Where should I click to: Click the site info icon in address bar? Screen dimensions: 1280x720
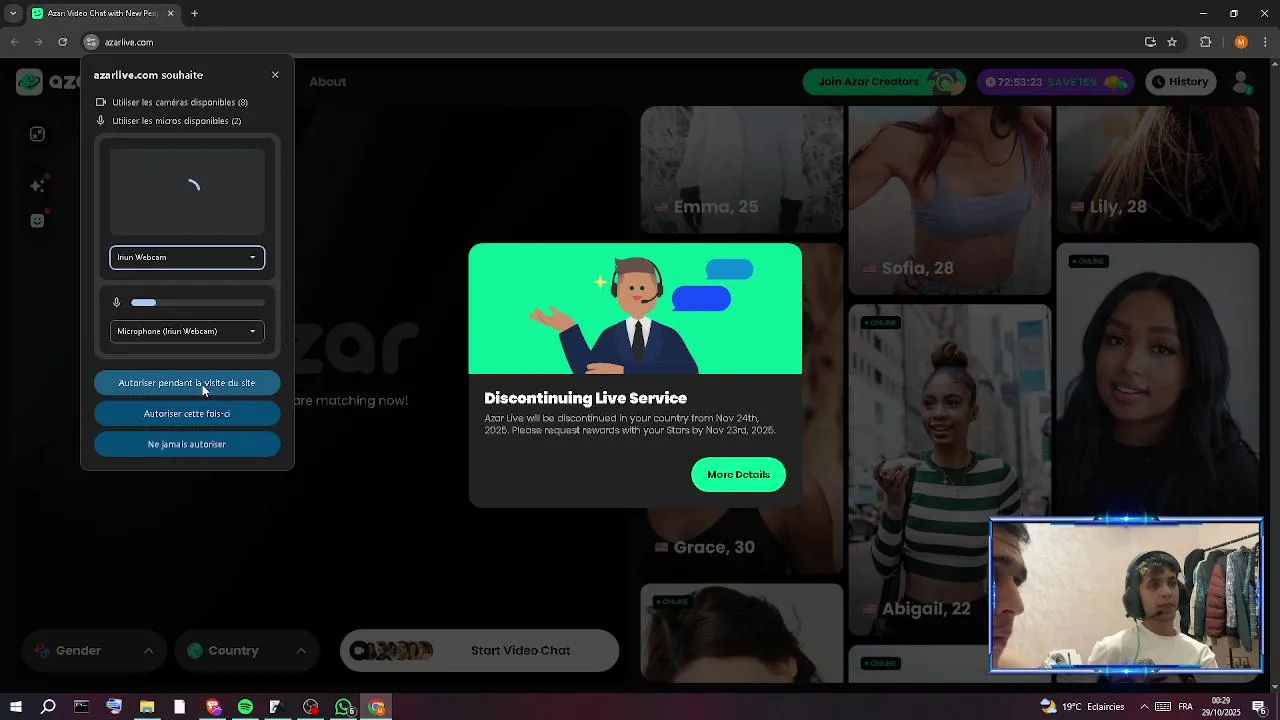tap(91, 42)
